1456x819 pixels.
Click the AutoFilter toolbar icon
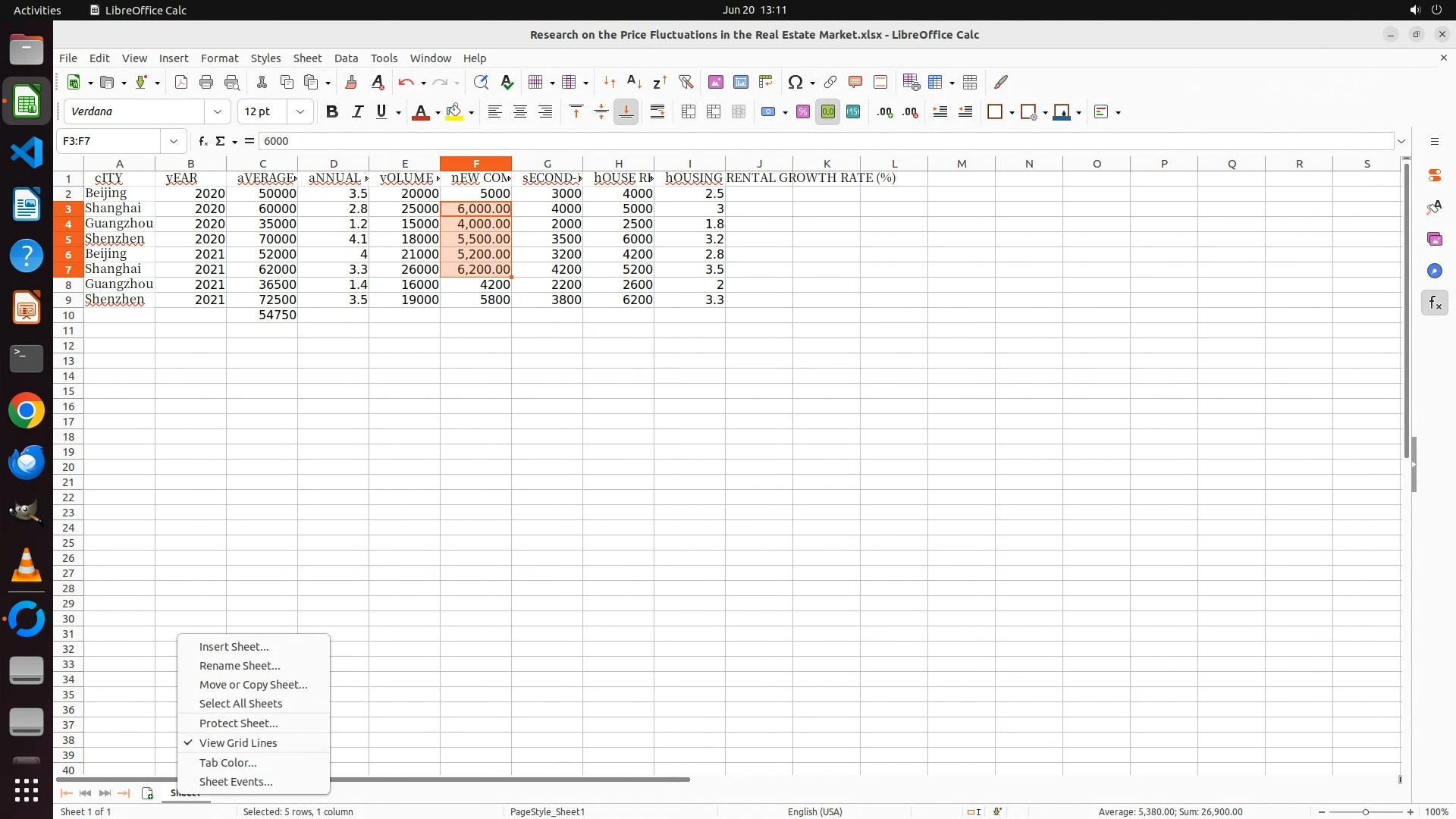[686, 82]
